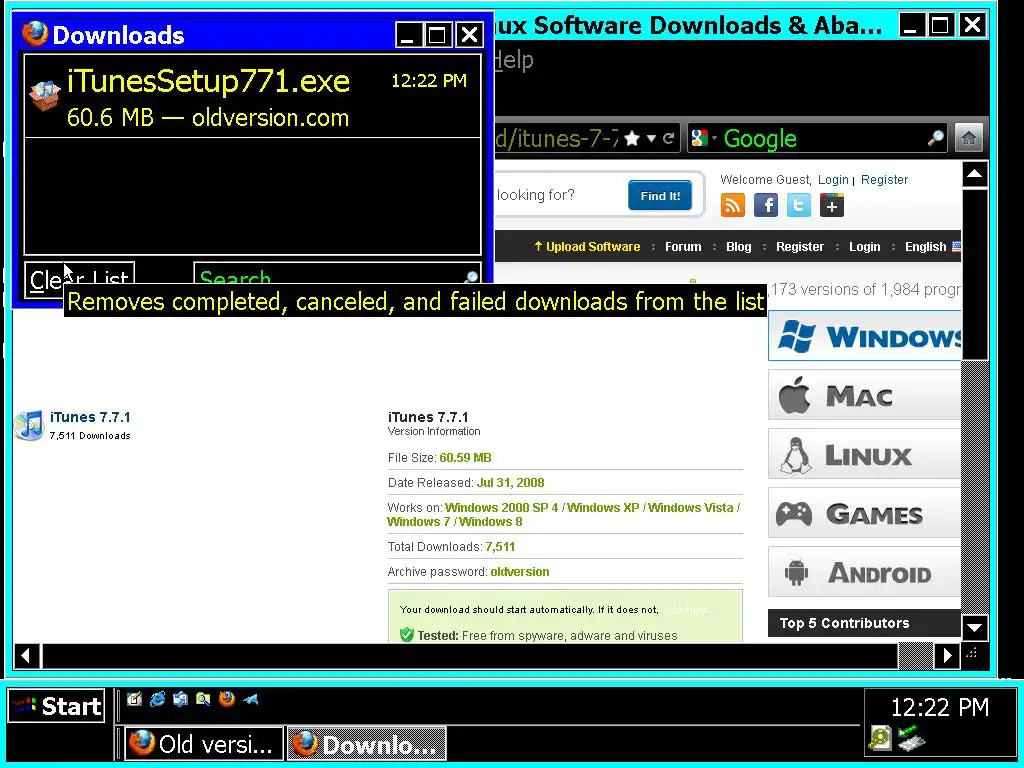This screenshot has width=1024, height=768.
Task: Select the Linux software category banner
Action: point(865,454)
